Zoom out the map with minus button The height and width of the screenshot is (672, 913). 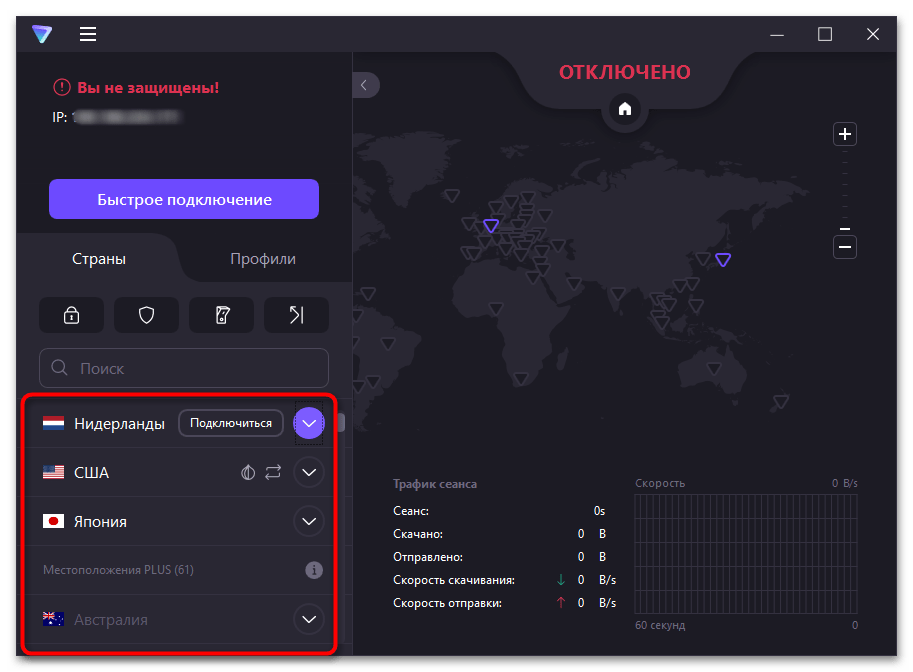[845, 247]
